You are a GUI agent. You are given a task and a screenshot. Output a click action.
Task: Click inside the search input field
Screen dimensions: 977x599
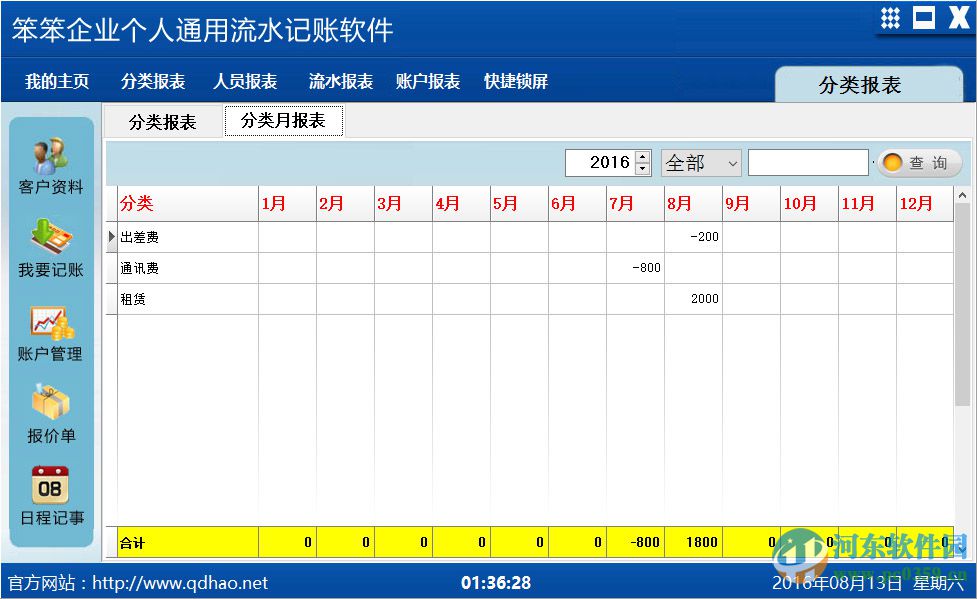click(x=808, y=162)
